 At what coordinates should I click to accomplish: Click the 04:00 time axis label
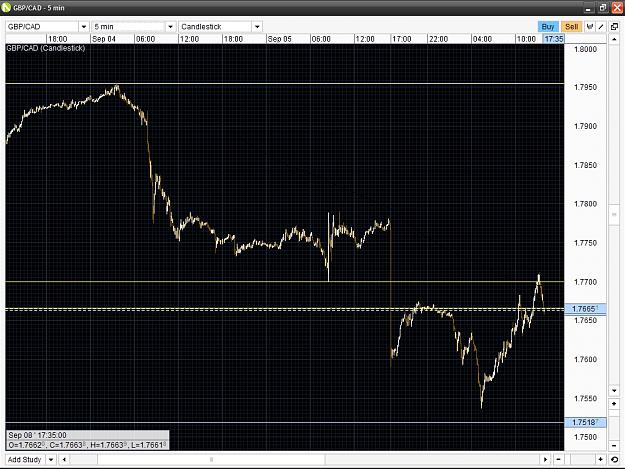(x=482, y=39)
